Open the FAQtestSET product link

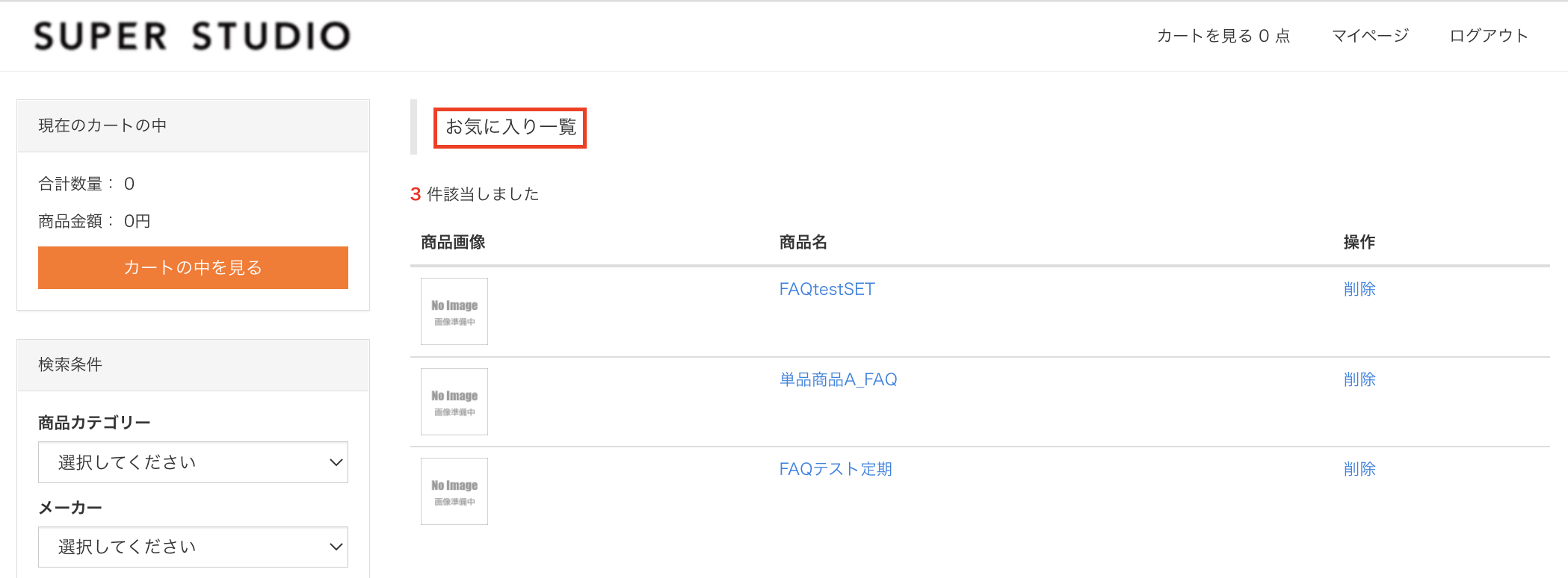(x=827, y=289)
